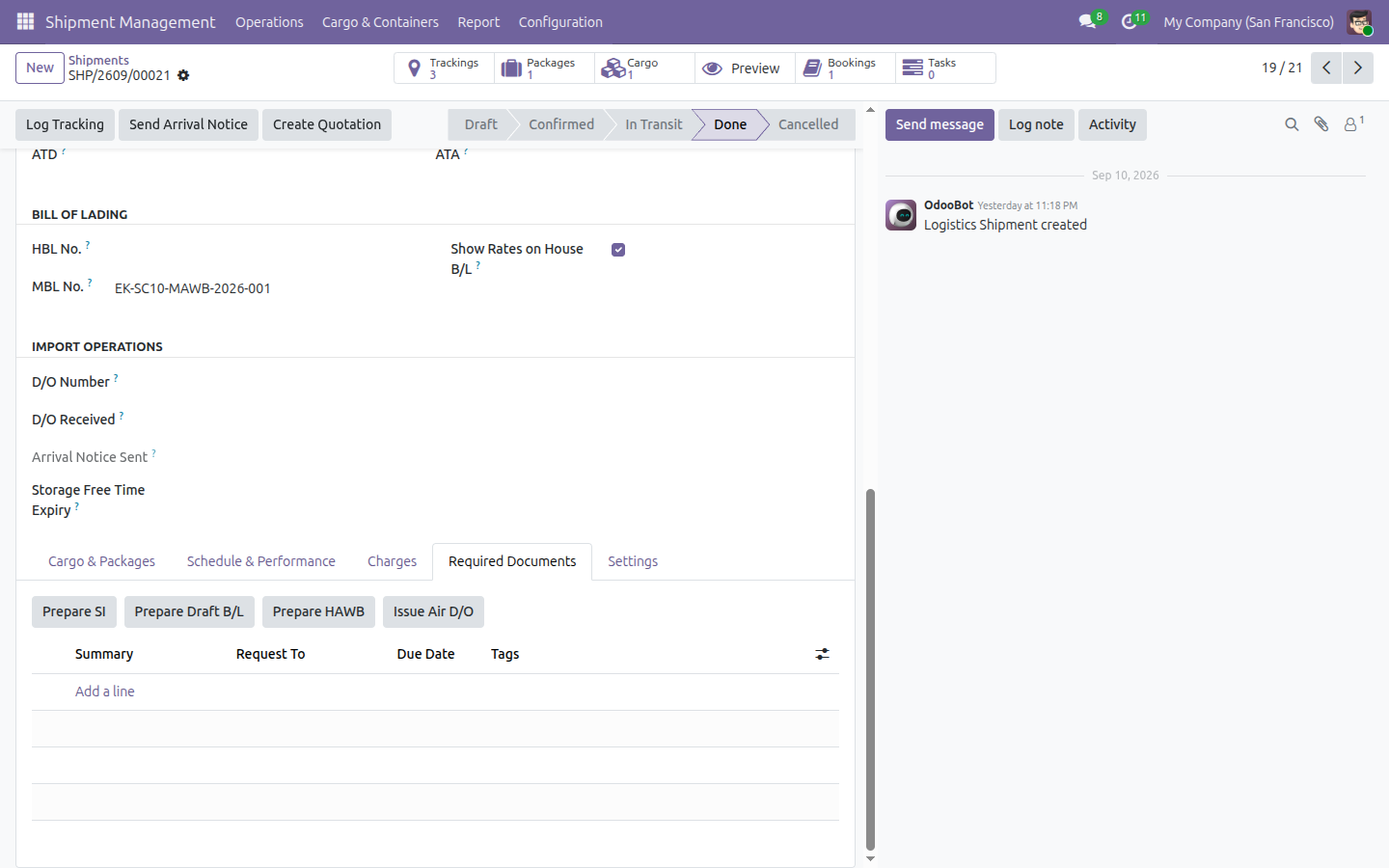Image resolution: width=1389 pixels, height=868 pixels.
Task: Go to next shipment record arrow
Action: coord(1357,68)
